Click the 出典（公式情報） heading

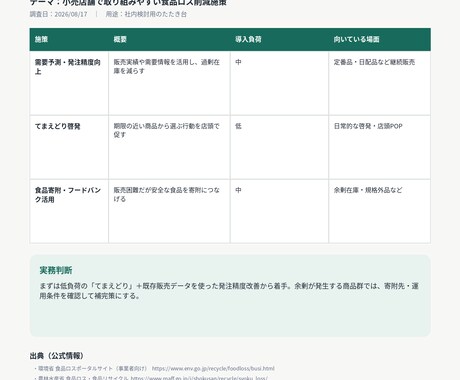(57, 356)
